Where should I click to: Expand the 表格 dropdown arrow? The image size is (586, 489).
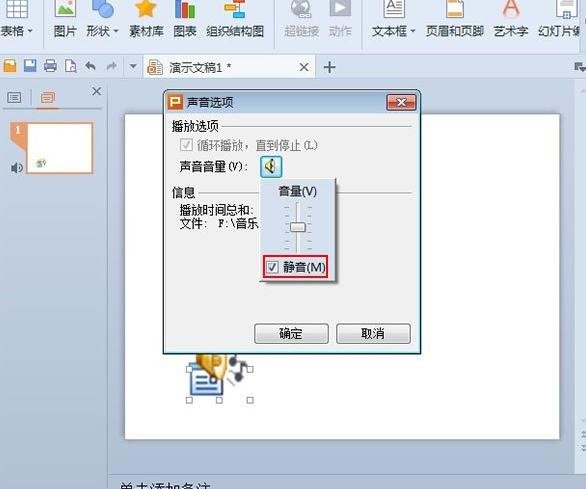tap(30, 31)
